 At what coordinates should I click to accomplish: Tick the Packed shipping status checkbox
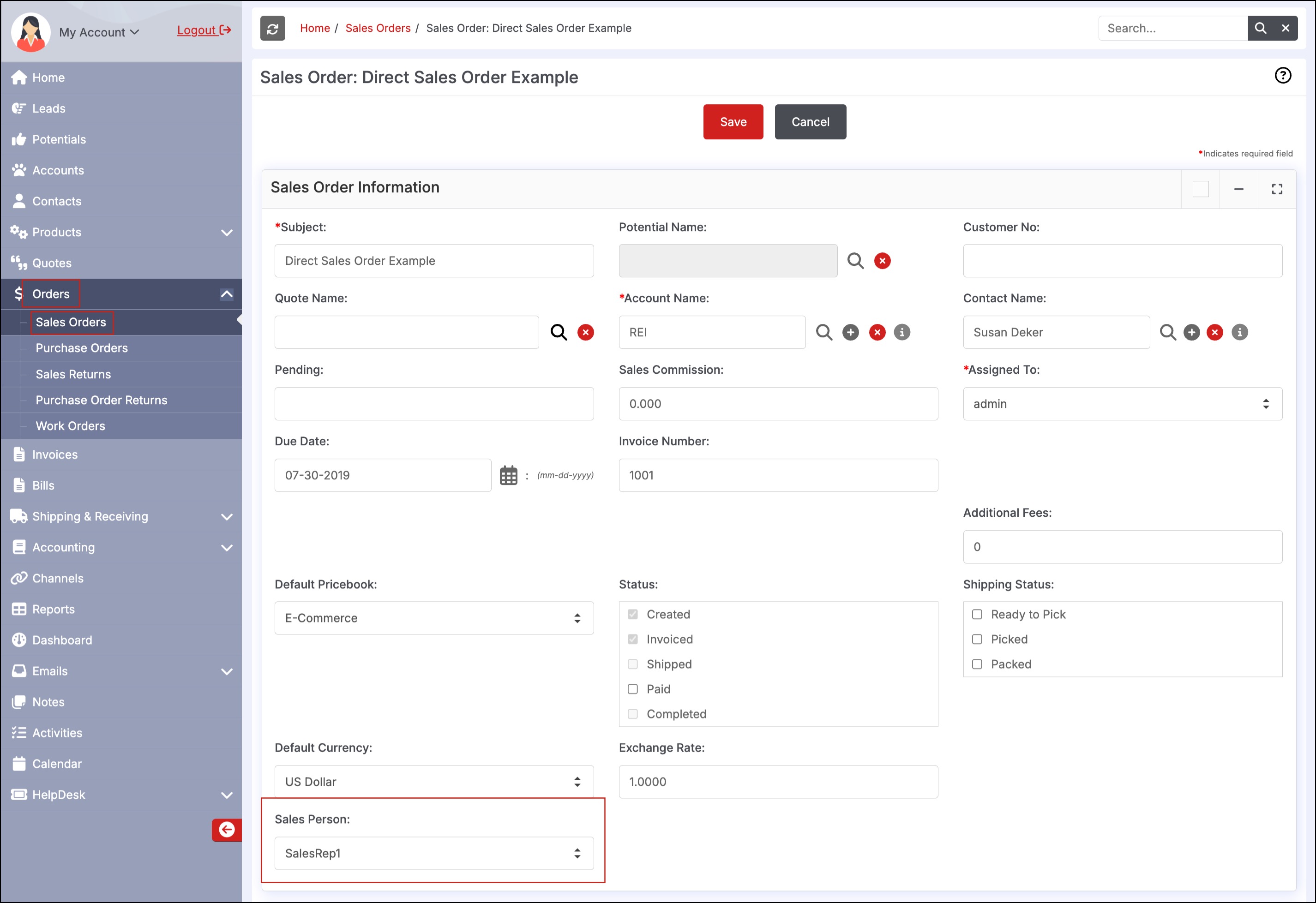pyautogui.click(x=977, y=664)
